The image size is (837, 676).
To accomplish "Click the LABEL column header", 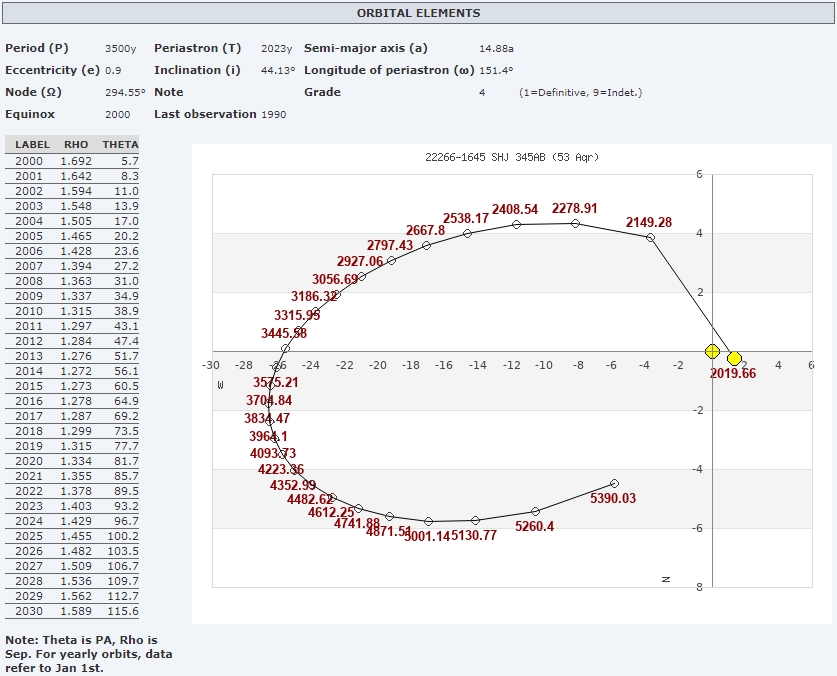I will 32,145.
